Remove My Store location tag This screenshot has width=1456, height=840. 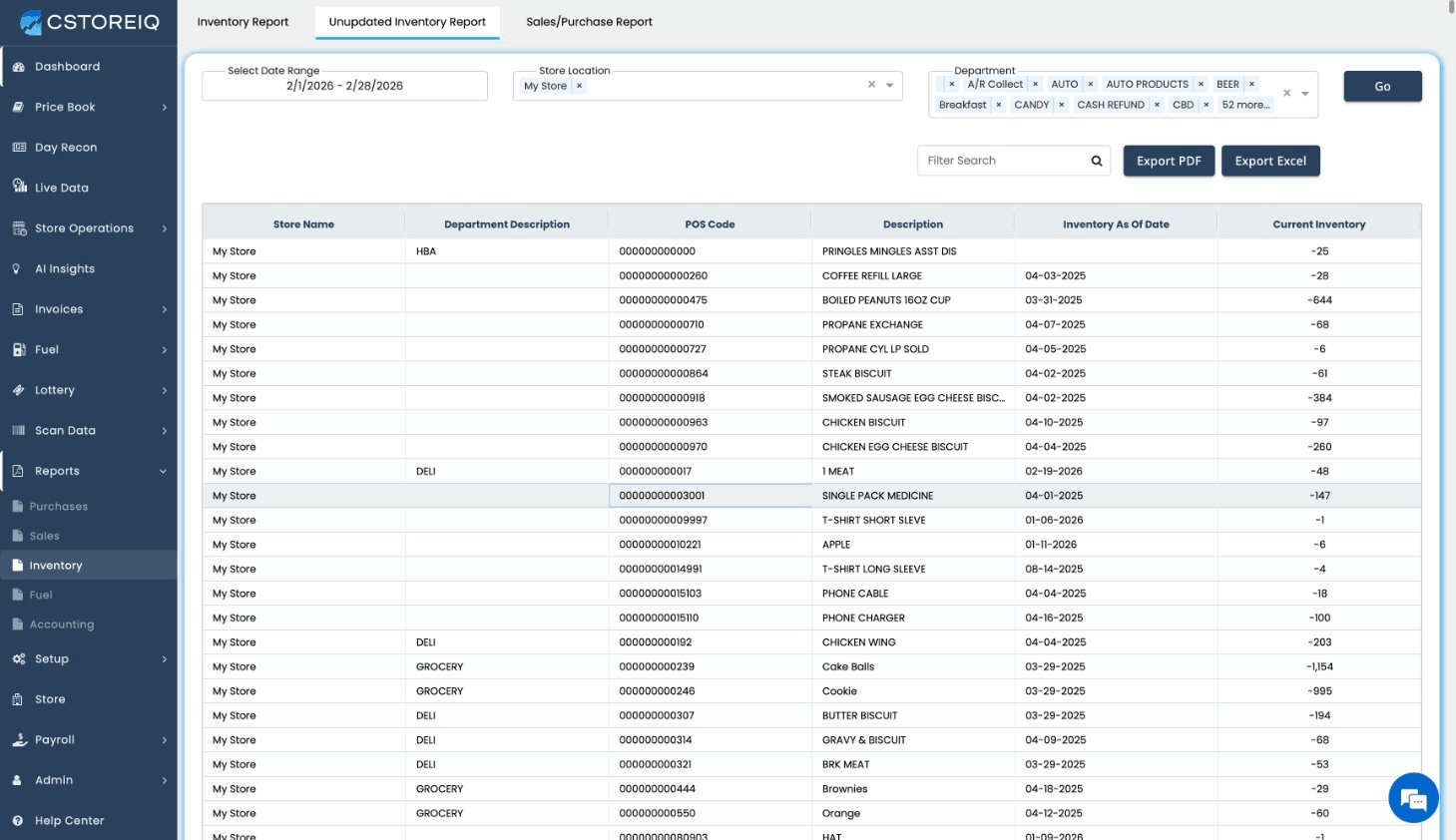(x=579, y=87)
